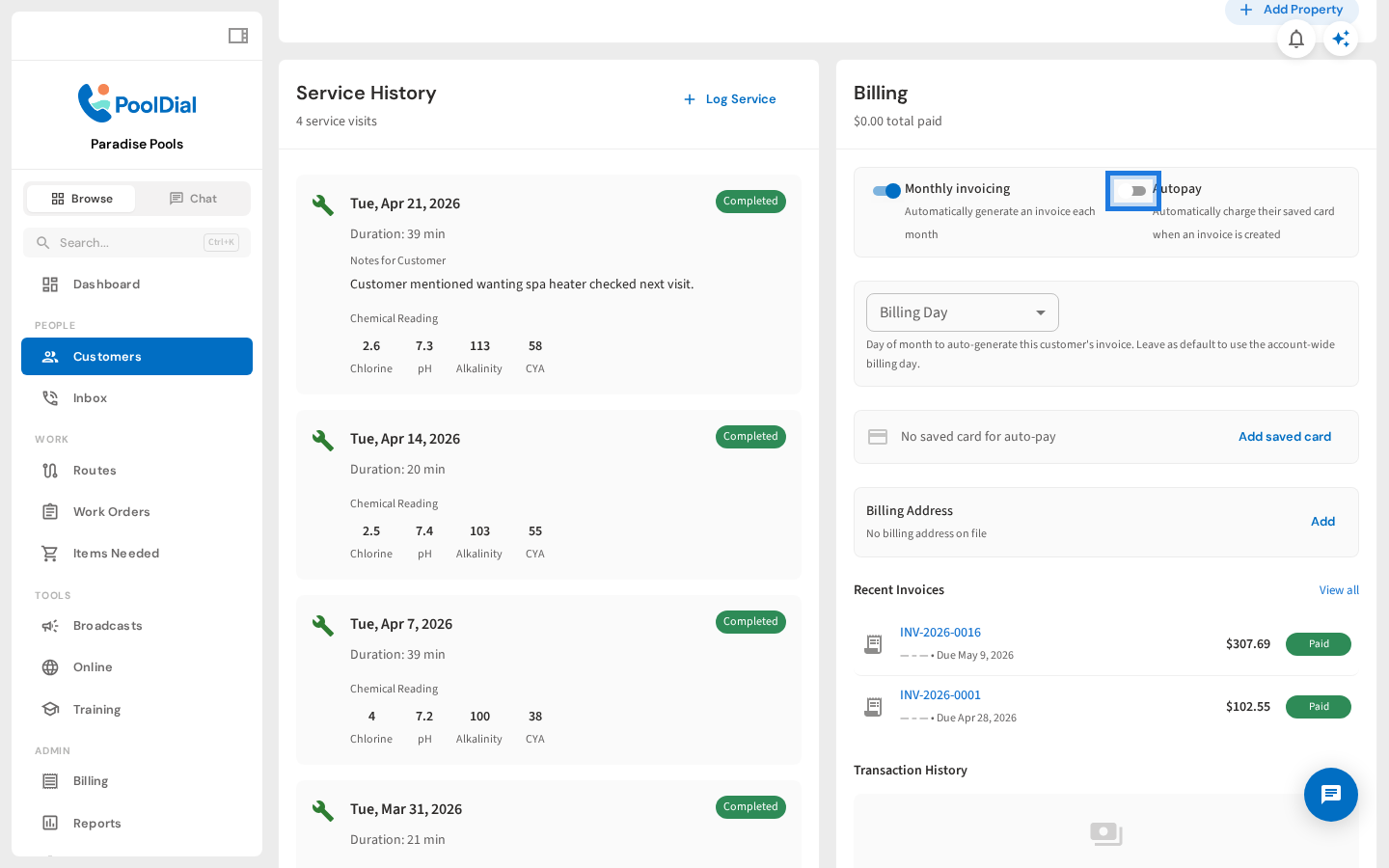1389x868 pixels.
Task: Open Work Orders from the sidebar
Action: [x=137, y=512]
